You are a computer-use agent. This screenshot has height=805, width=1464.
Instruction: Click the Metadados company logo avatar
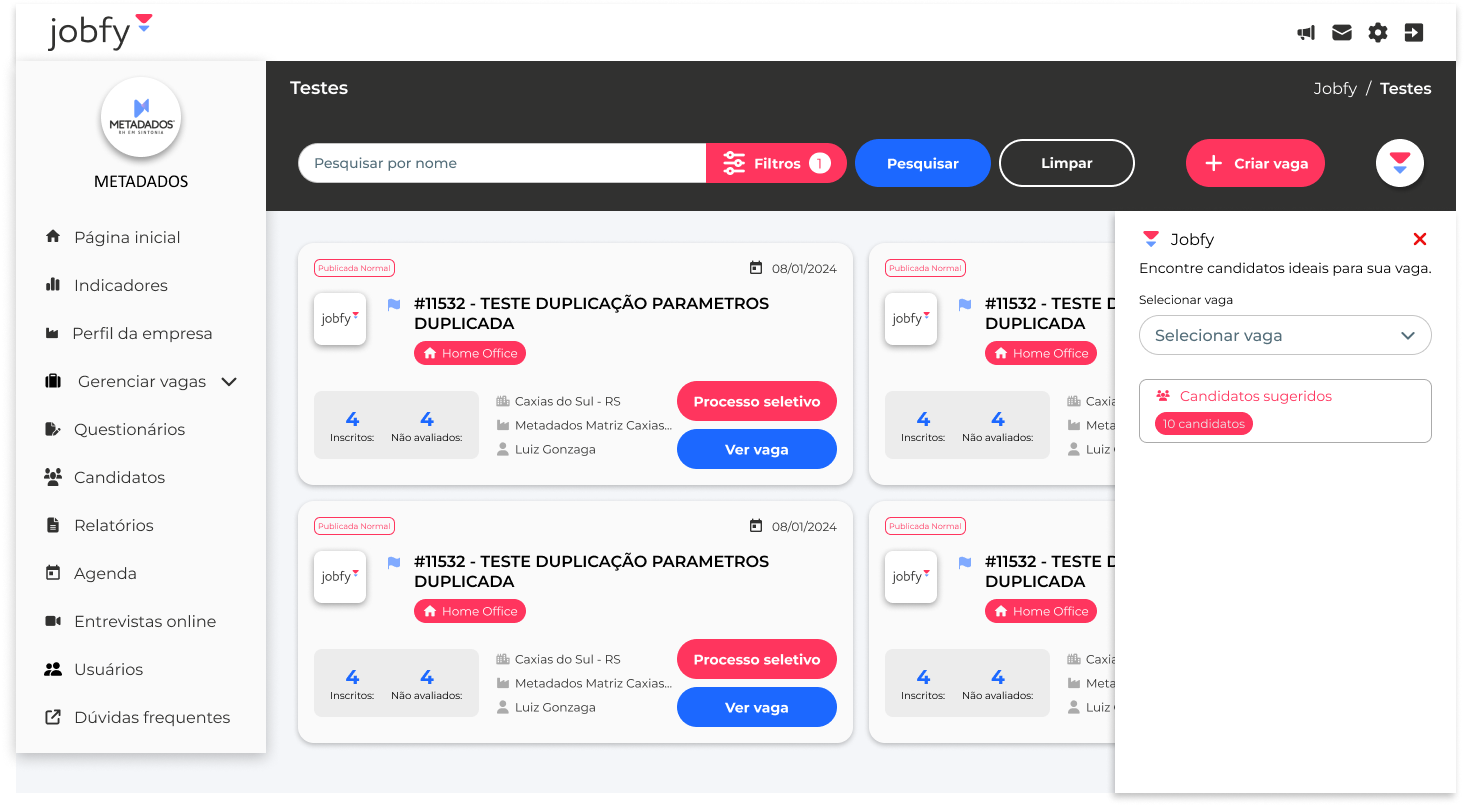pos(141,118)
